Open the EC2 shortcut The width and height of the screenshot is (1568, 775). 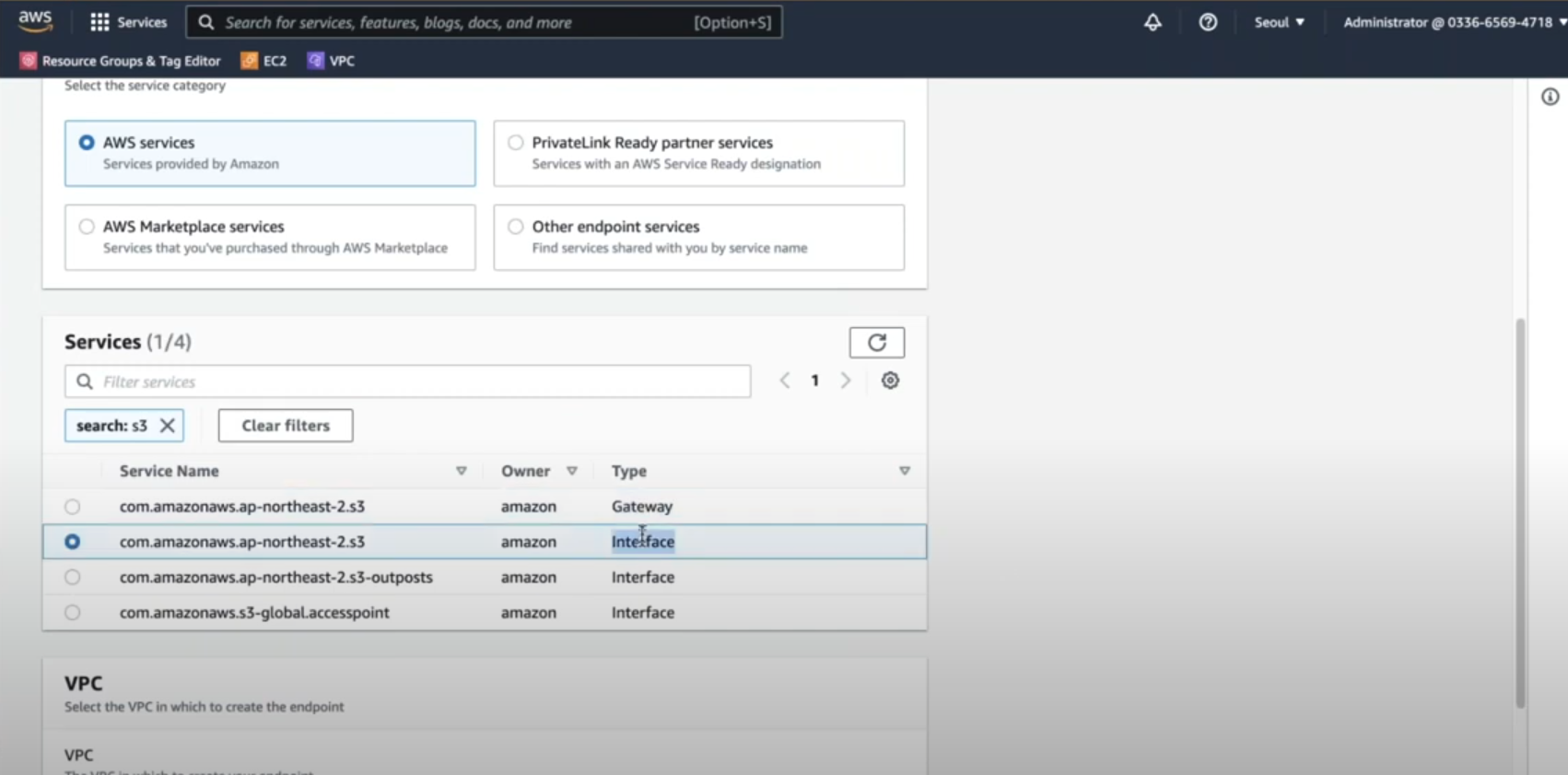(x=263, y=61)
